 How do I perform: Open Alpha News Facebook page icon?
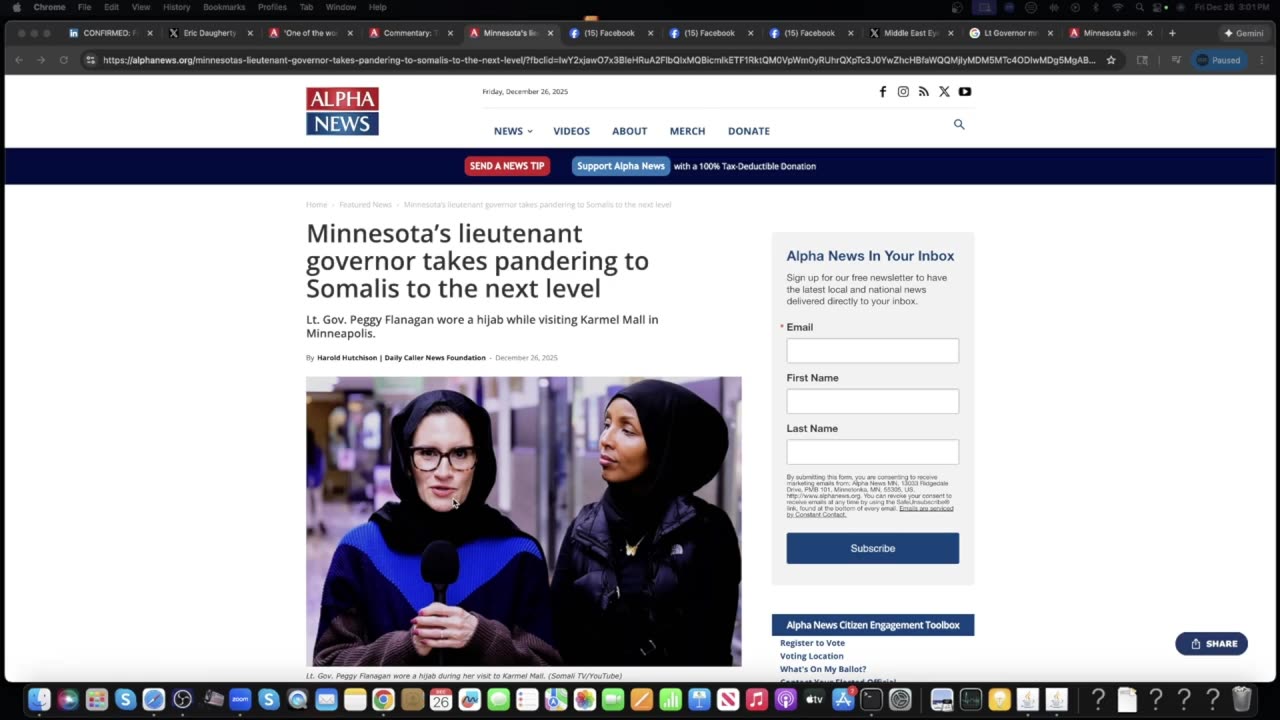point(882,92)
